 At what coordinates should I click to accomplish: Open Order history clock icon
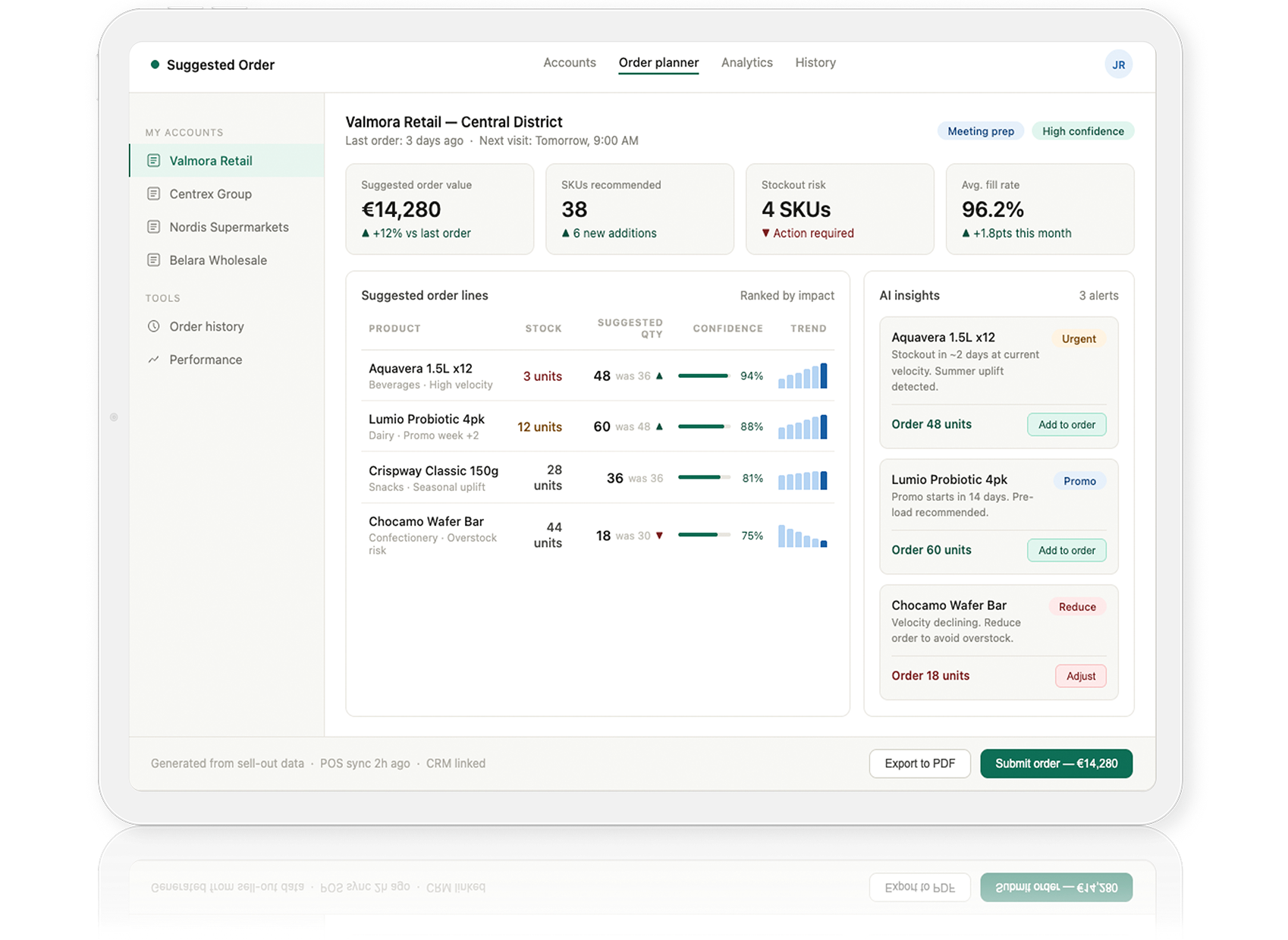[154, 326]
